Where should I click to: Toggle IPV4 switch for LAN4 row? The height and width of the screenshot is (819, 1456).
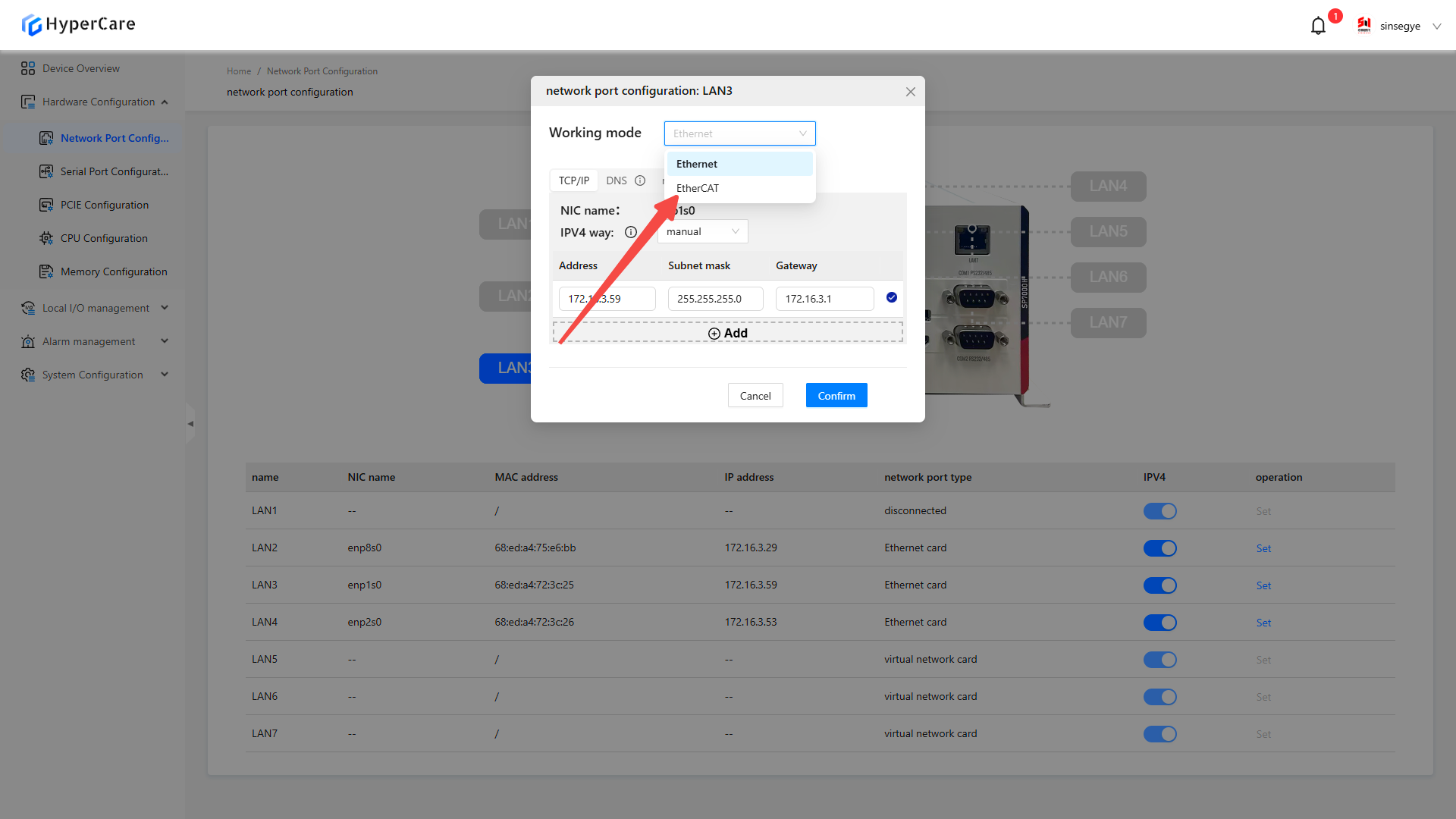point(1159,623)
